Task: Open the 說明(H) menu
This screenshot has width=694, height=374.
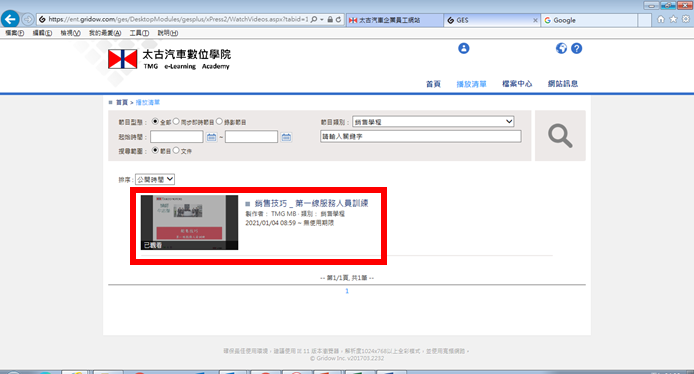Action: [x=168, y=33]
